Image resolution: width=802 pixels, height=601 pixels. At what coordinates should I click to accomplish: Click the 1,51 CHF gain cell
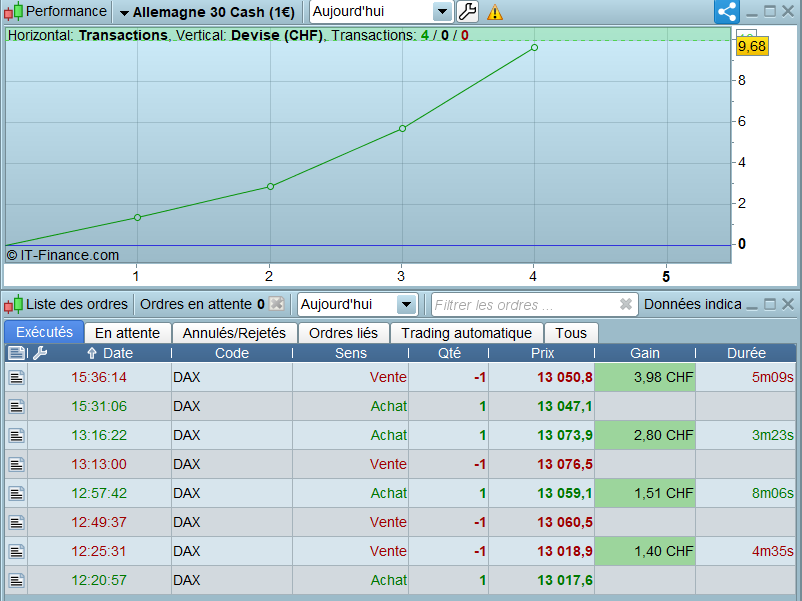(644, 494)
